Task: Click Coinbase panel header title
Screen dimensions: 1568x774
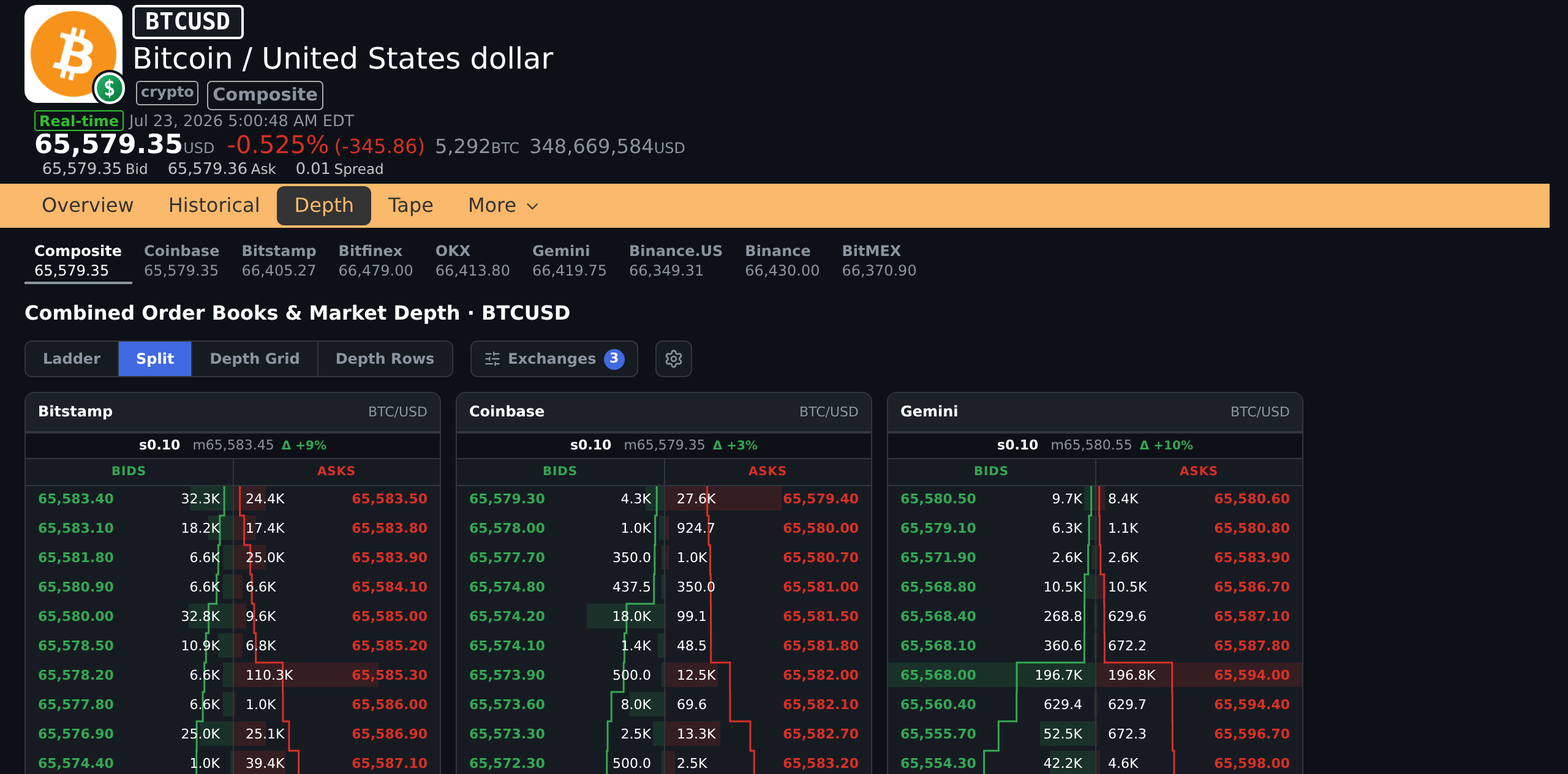Action: tap(507, 411)
